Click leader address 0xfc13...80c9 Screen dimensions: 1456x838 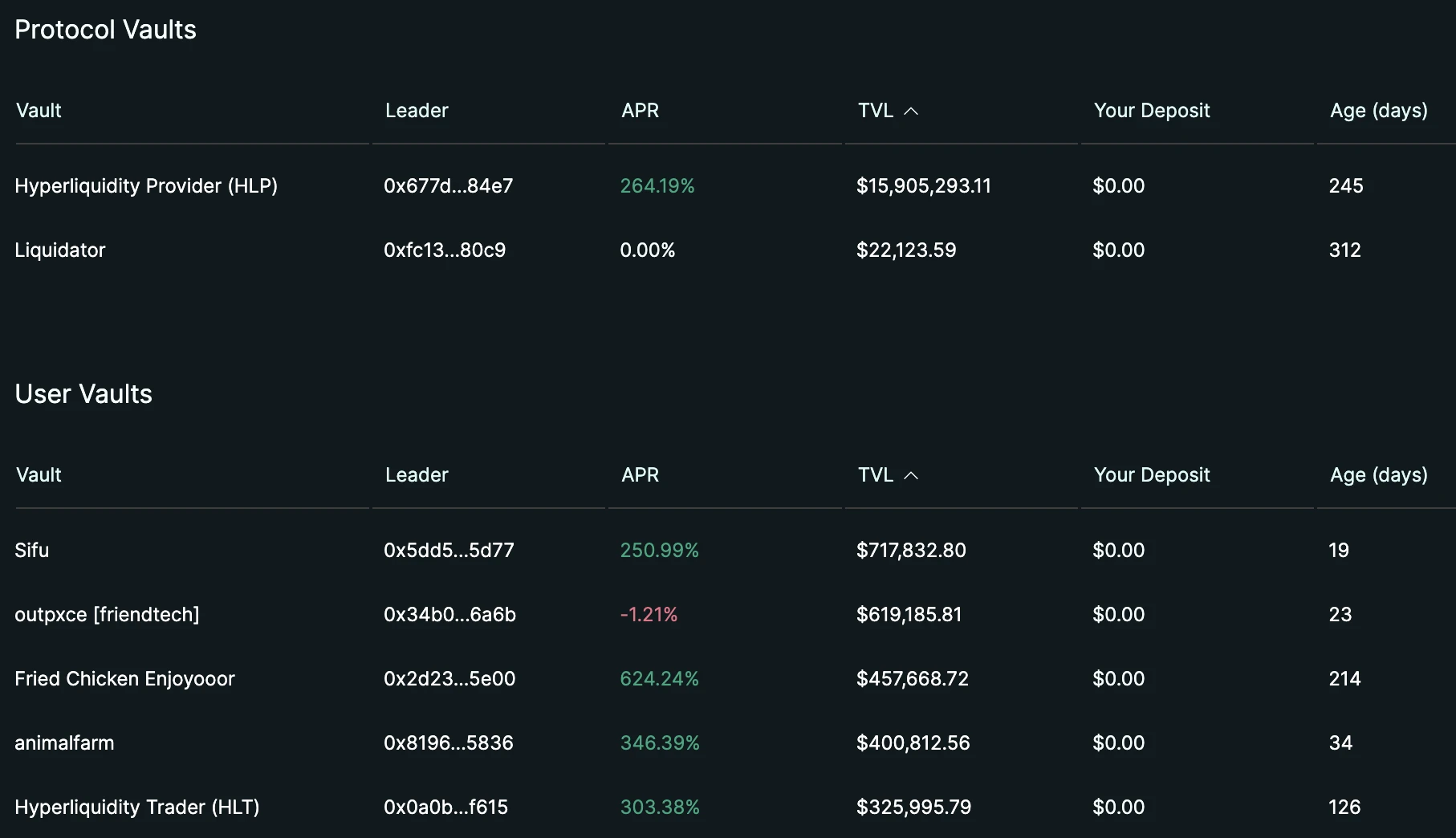(445, 250)
